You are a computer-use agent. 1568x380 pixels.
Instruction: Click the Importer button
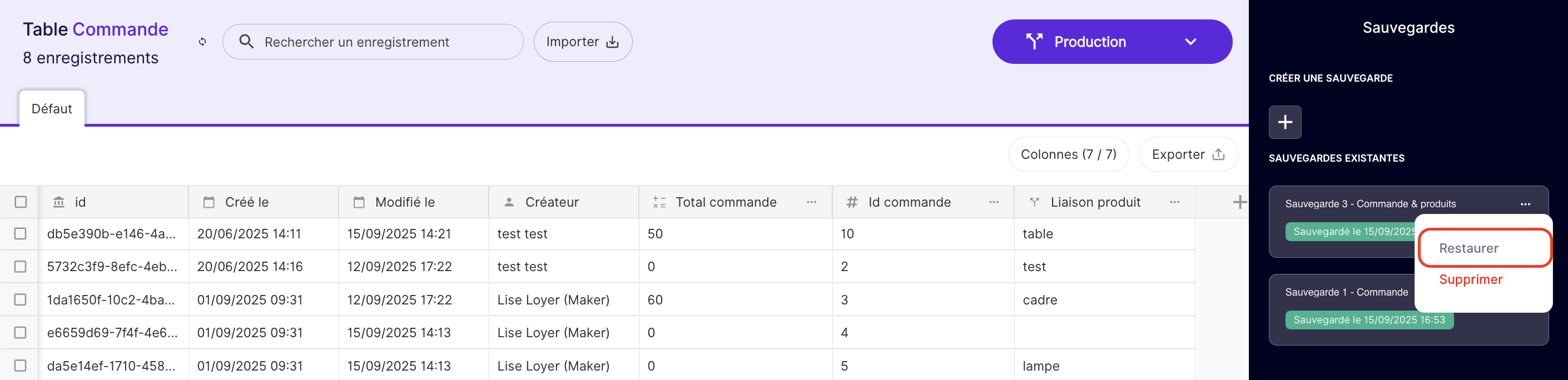click(x=582, y=42)
